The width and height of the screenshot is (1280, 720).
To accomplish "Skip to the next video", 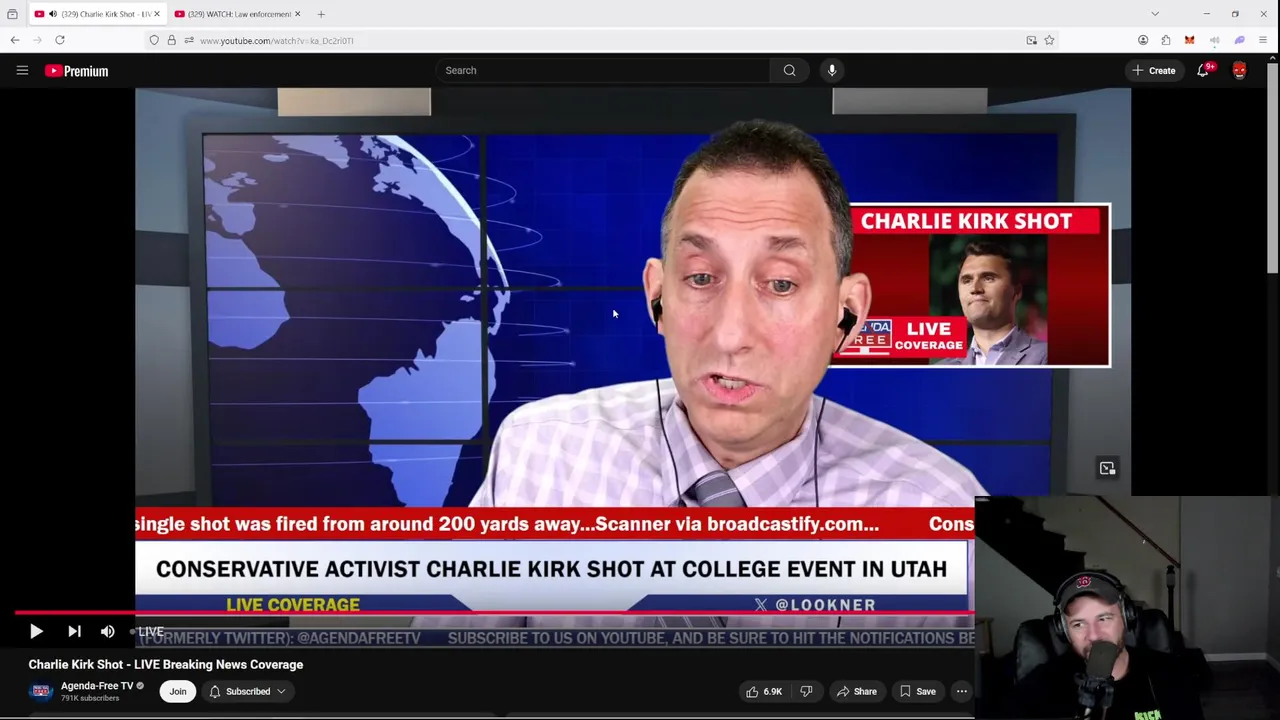I will 74,631.
